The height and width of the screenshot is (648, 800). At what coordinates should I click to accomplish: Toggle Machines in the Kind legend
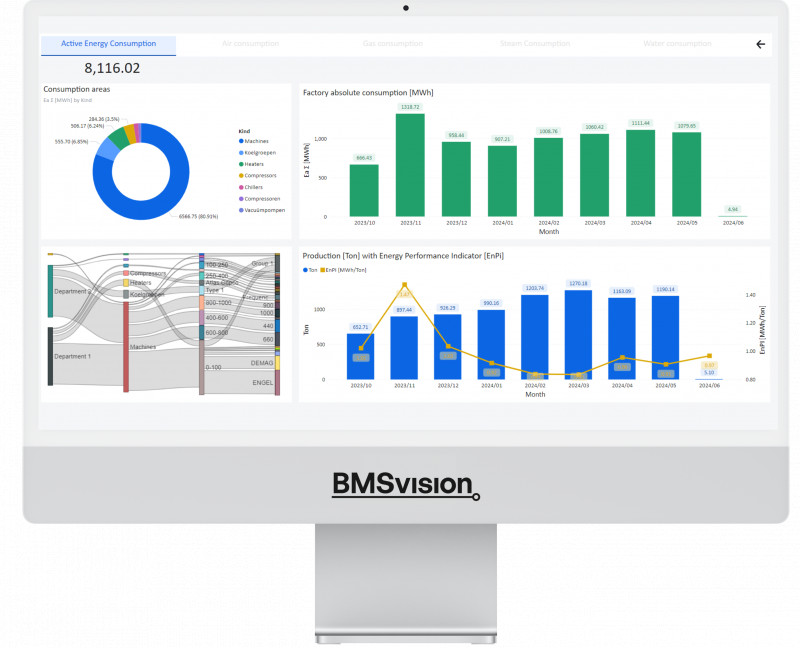tap(257, 141)
